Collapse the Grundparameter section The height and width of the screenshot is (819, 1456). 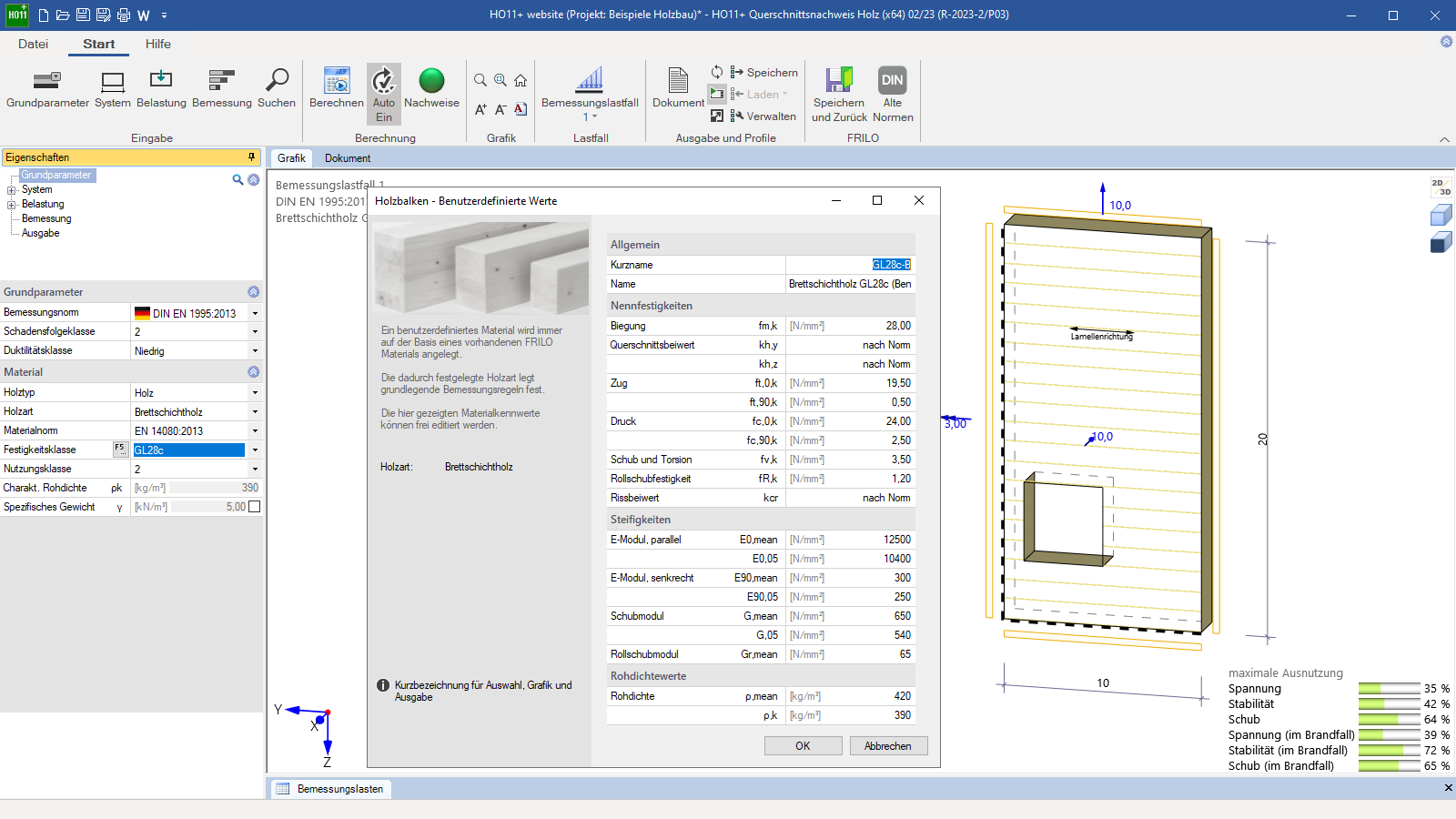(254, 292)
